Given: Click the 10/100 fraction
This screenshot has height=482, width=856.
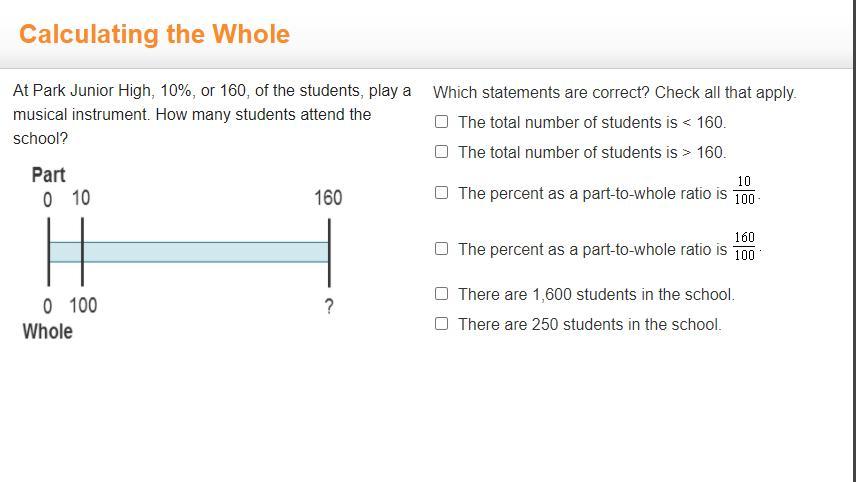Looking at the screenshot, I should tap(744, 190).
